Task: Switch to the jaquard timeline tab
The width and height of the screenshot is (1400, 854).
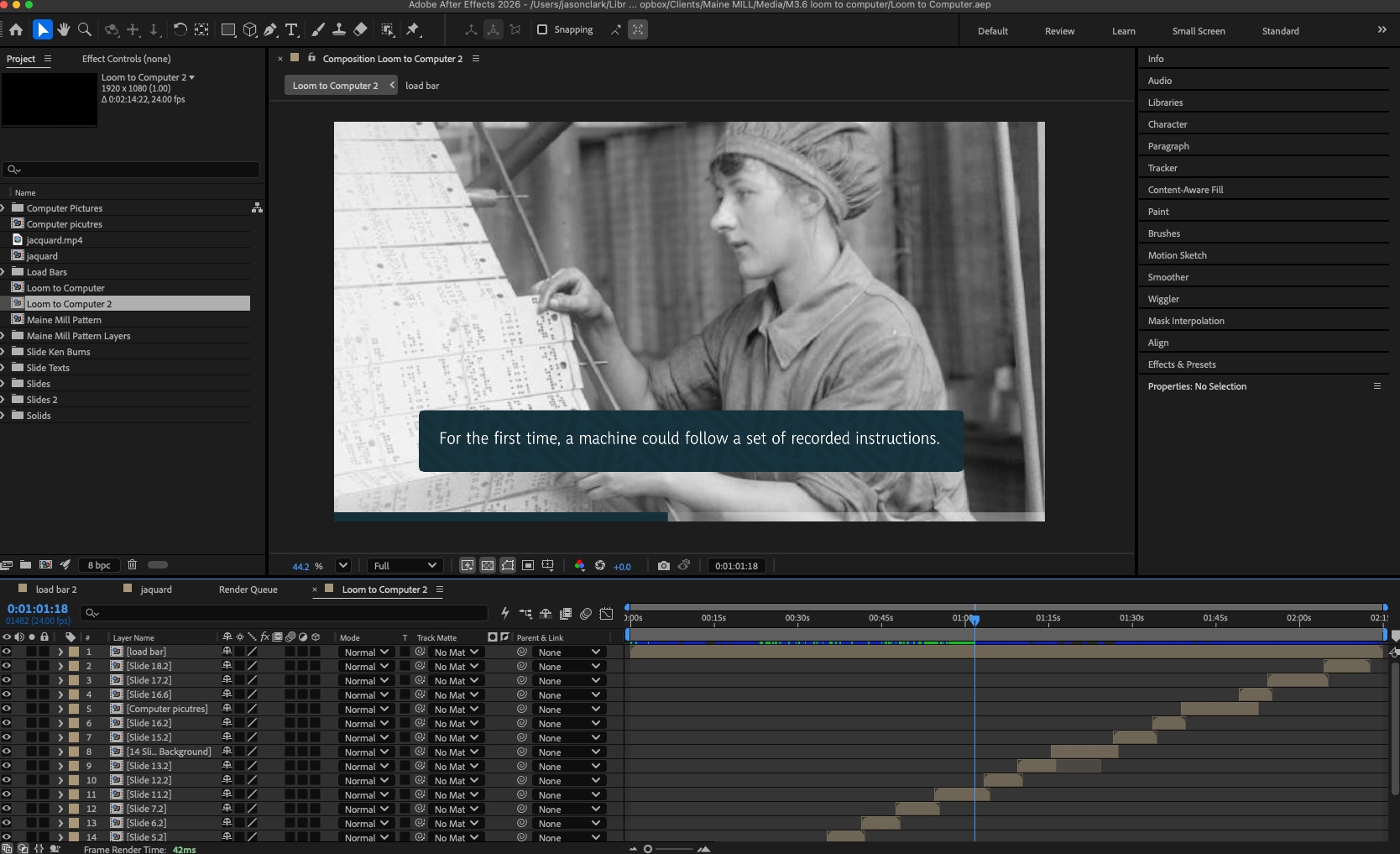Action: pos(156,589)
